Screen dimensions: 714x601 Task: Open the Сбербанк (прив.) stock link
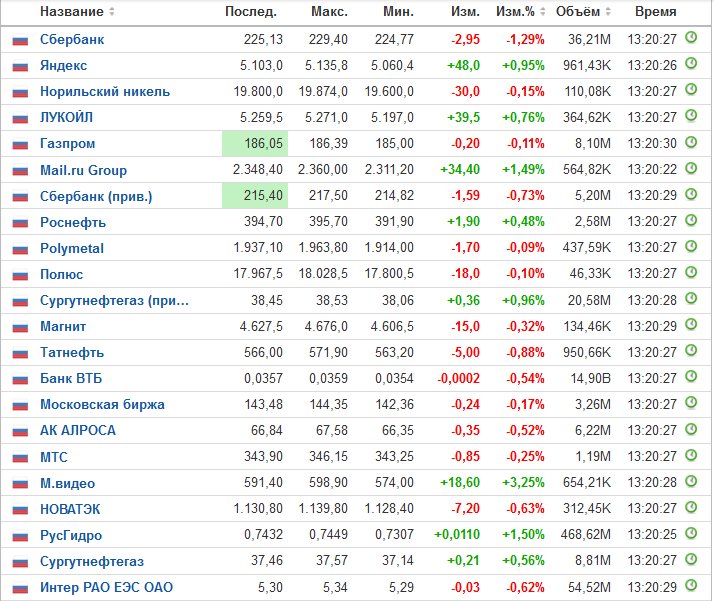(96, 196)
